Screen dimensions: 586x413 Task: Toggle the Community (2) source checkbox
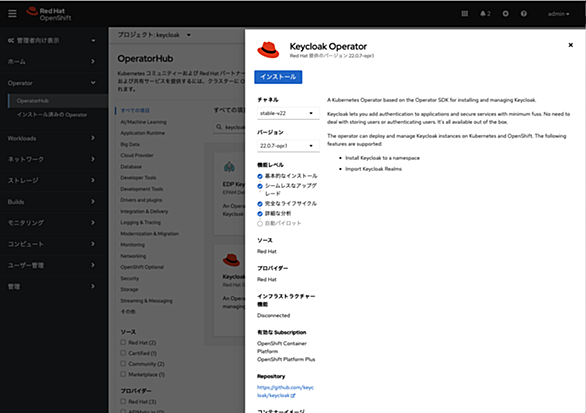pyautogui.click(x=123, y=363)
